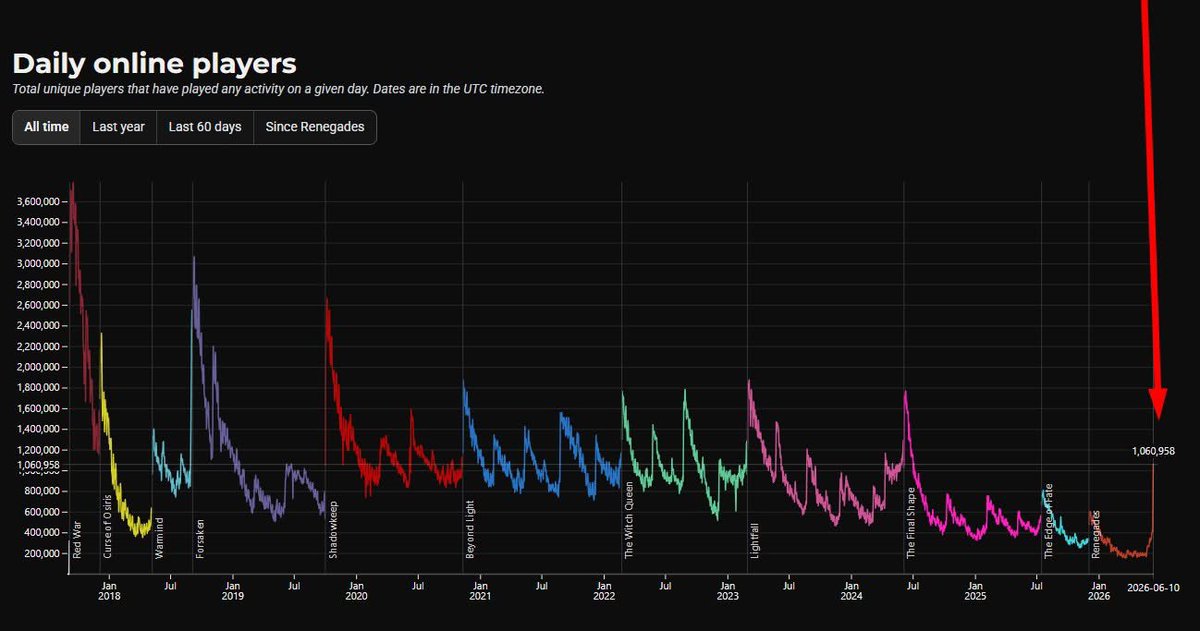
Task: Click the 1,060,958 y-axis highlighted value
Action: pyautogui.click(x=39, y=465)
